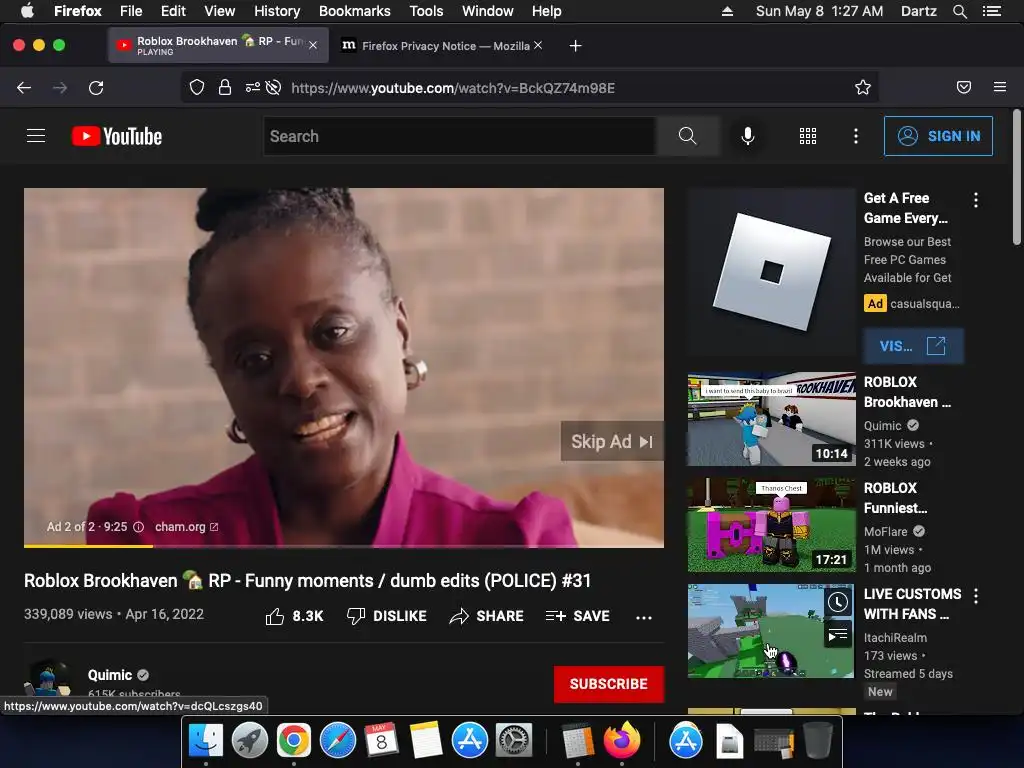Open Spotlight search in menu bar
Screen dimensions: 1024x768
point(959,11)
